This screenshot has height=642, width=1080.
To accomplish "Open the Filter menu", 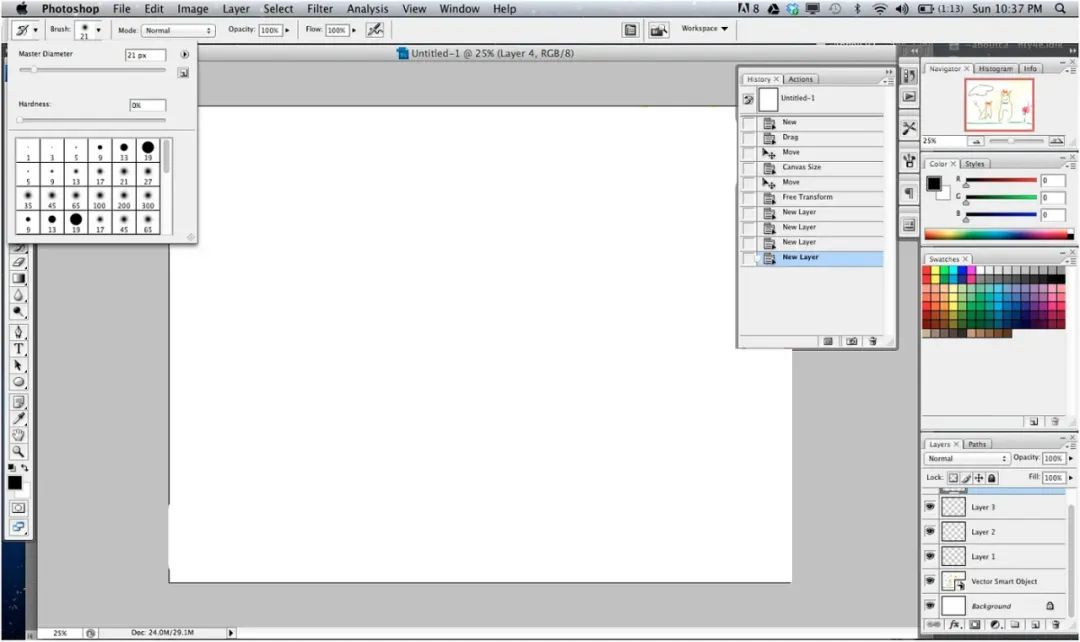I will (320, 9).
